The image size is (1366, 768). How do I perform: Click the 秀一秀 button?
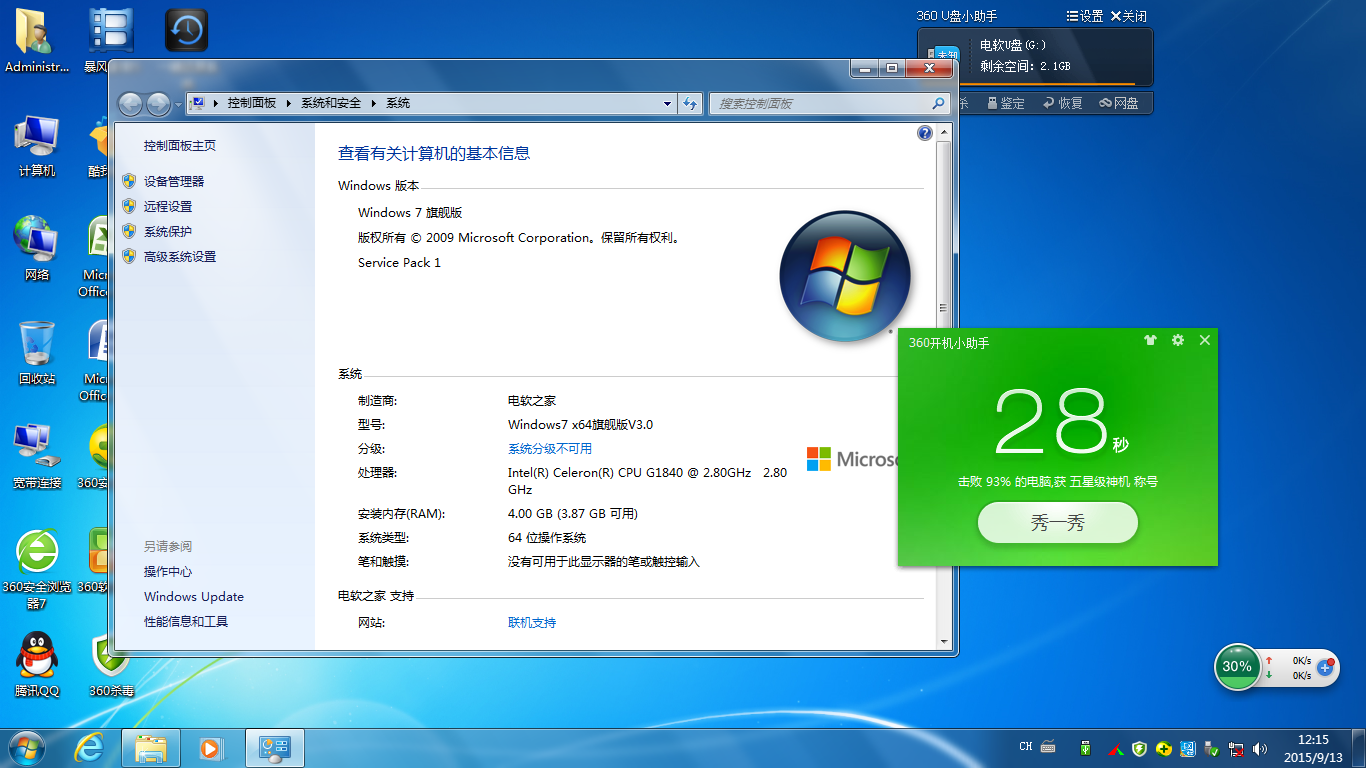[1057, 523]
